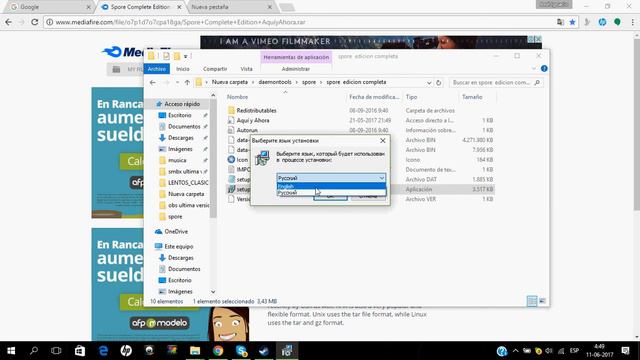Open Explorer help question mark icon
Viewport: 640px width, 360px height.
click(544, 69)
